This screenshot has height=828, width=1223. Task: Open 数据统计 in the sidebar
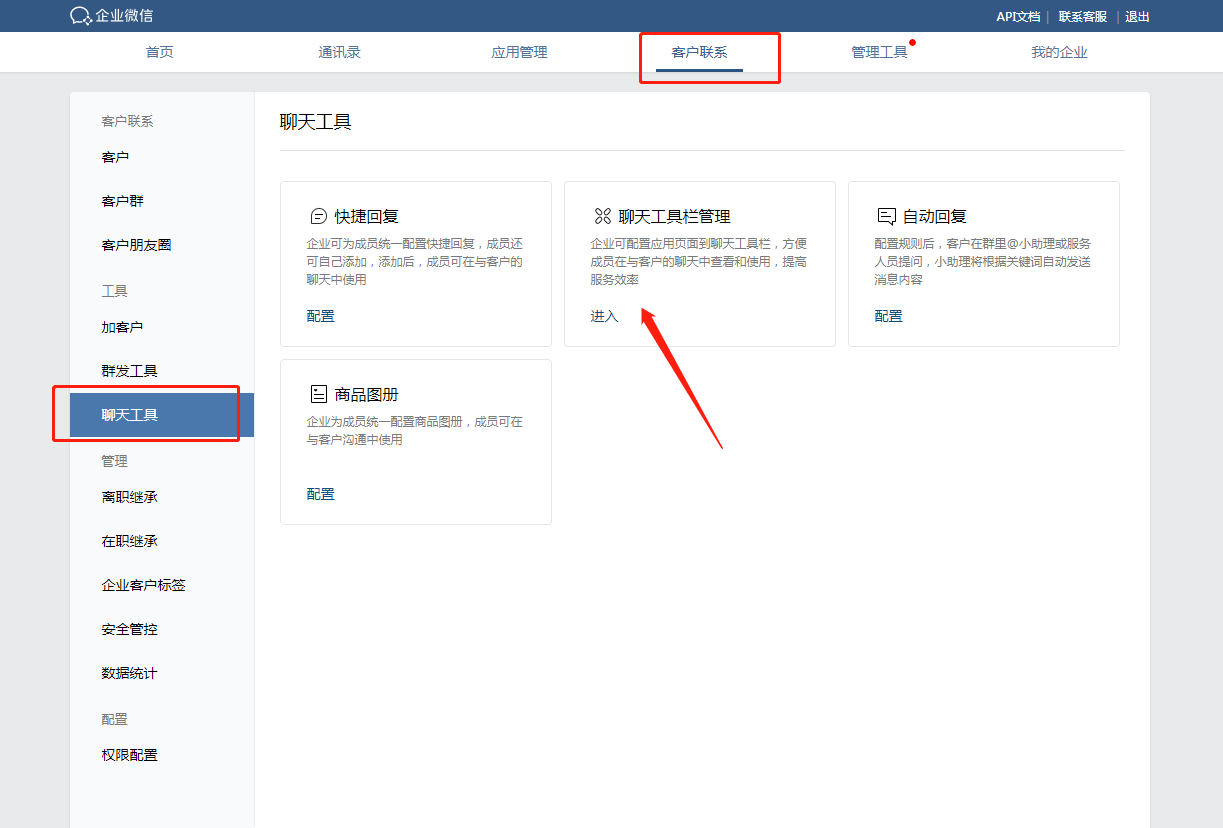point(129,673)
